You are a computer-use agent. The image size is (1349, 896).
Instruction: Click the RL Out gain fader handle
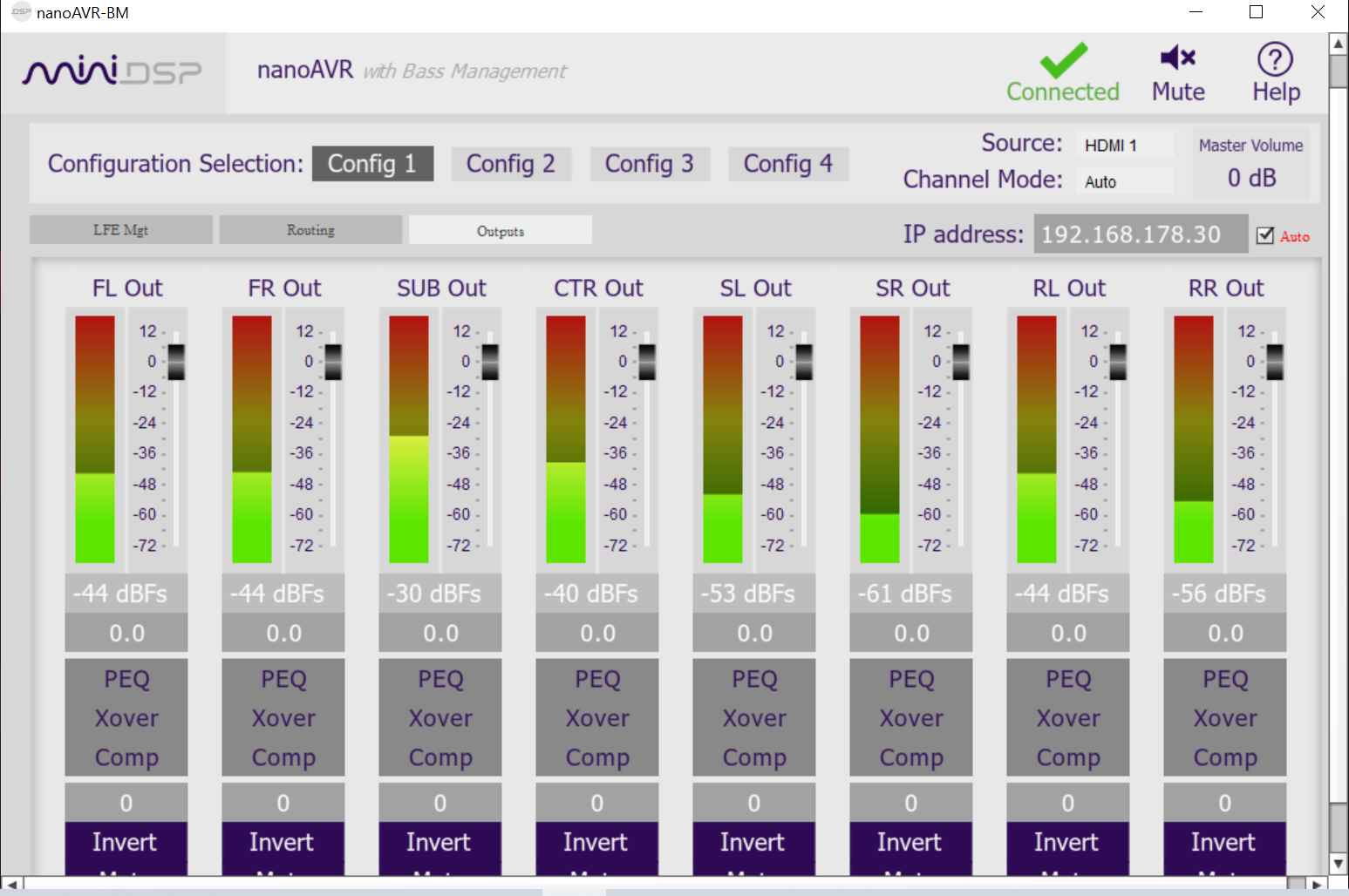(x=1118, y=362)
